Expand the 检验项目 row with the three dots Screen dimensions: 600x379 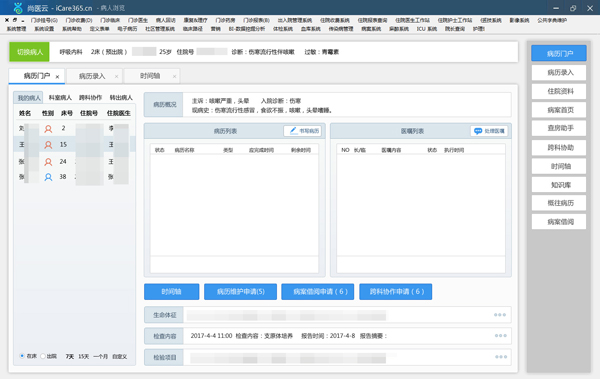pos(501,357)
